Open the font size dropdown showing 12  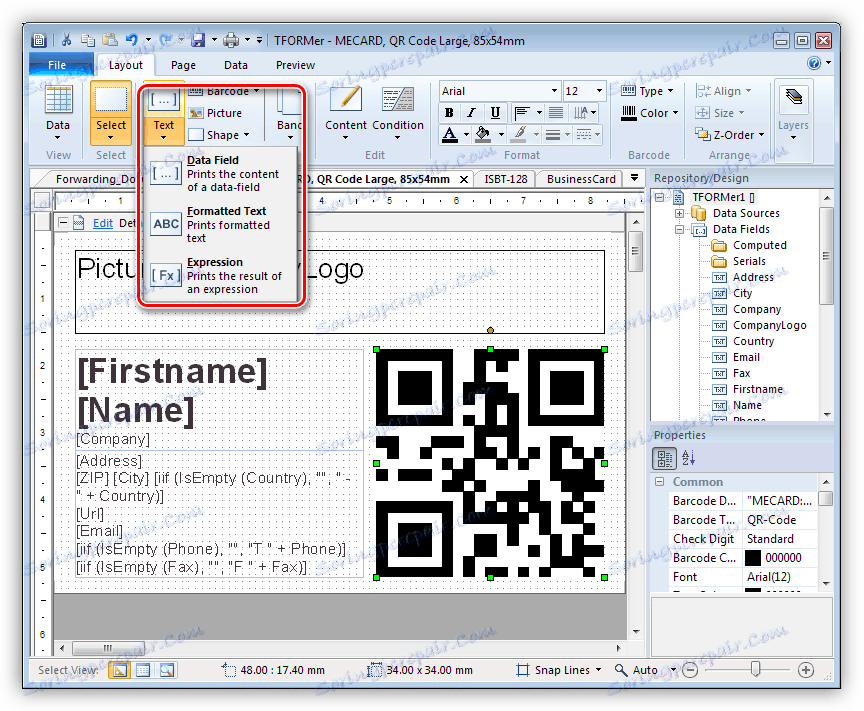pyautogui.click(x=600, y=91)
